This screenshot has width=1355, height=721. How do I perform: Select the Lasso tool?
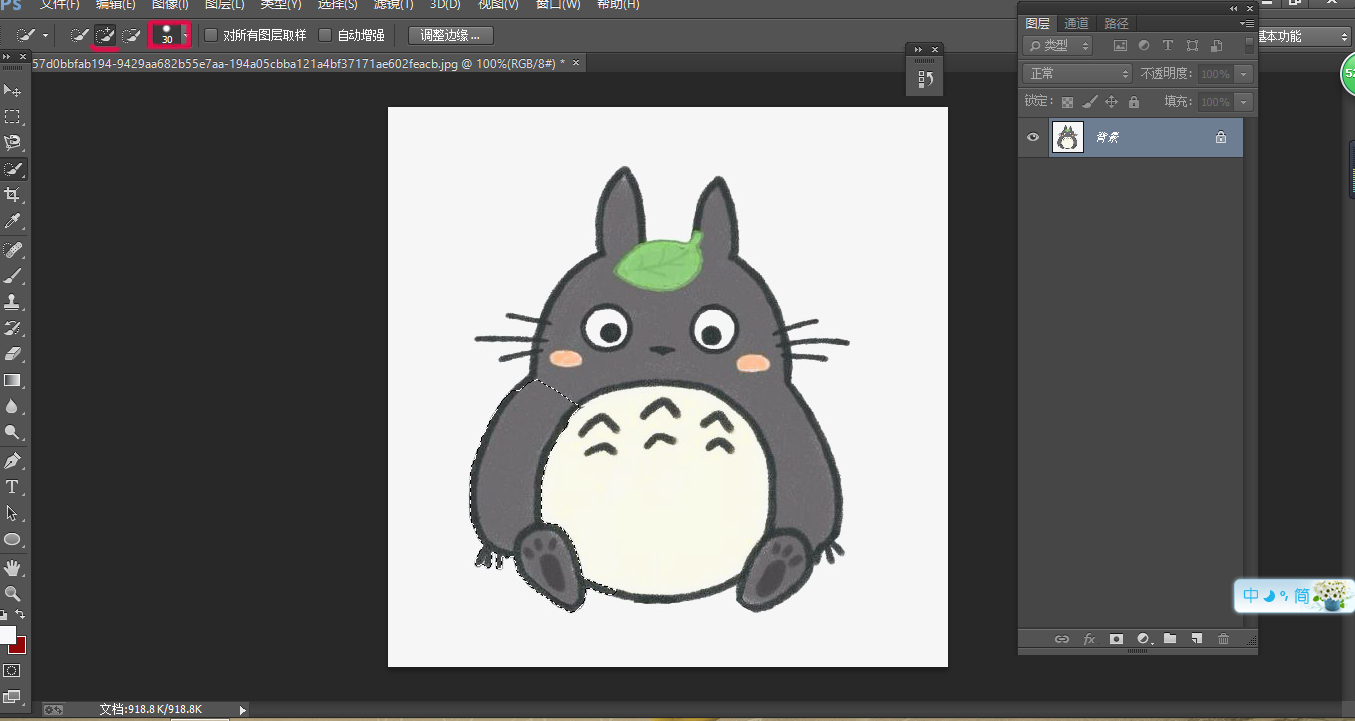coord(13,143)
